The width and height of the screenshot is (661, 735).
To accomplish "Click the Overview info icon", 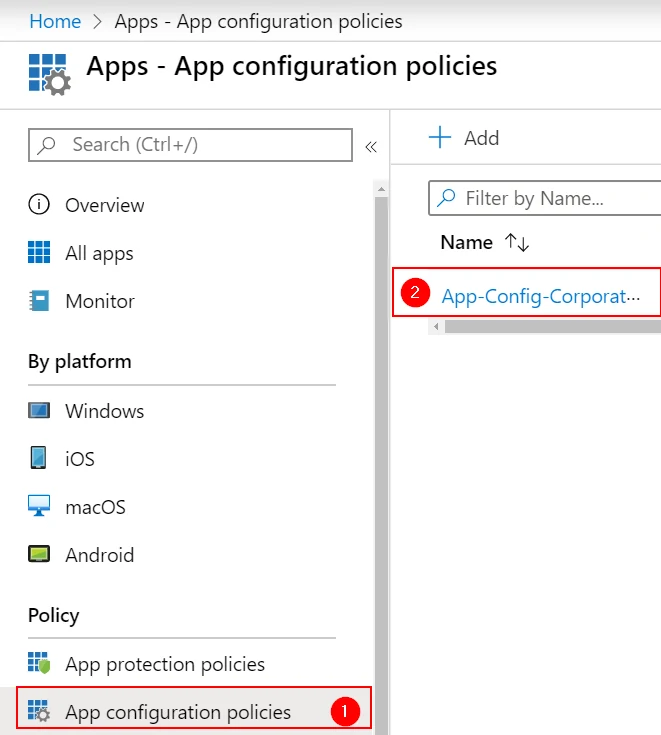I will coord(39,205).
